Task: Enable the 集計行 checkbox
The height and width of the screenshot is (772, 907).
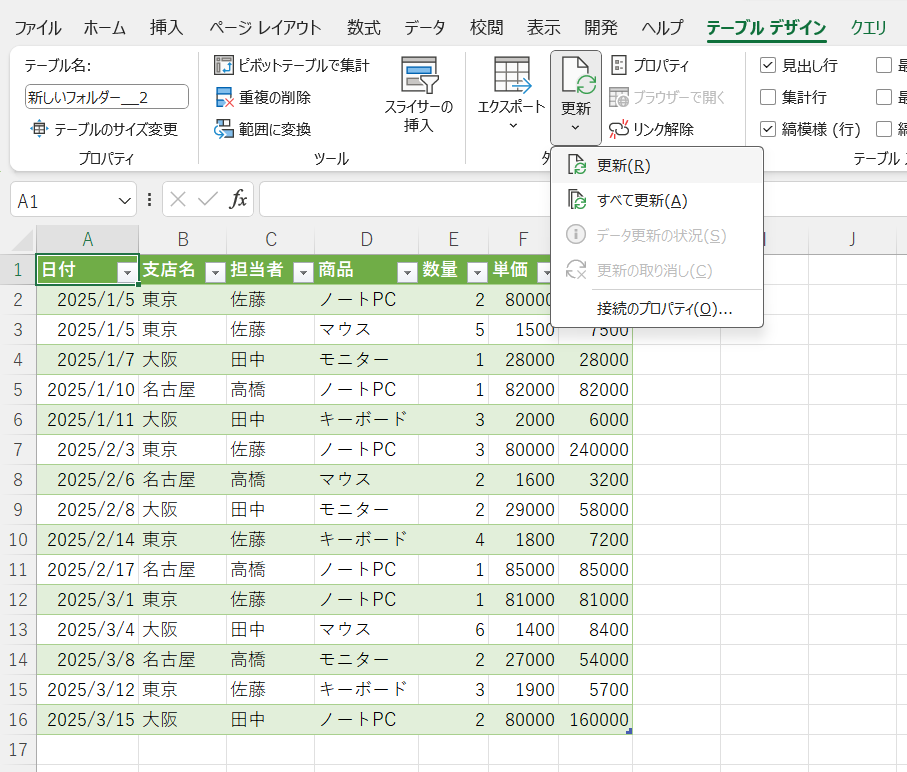Action: click(x=767, y=97)
